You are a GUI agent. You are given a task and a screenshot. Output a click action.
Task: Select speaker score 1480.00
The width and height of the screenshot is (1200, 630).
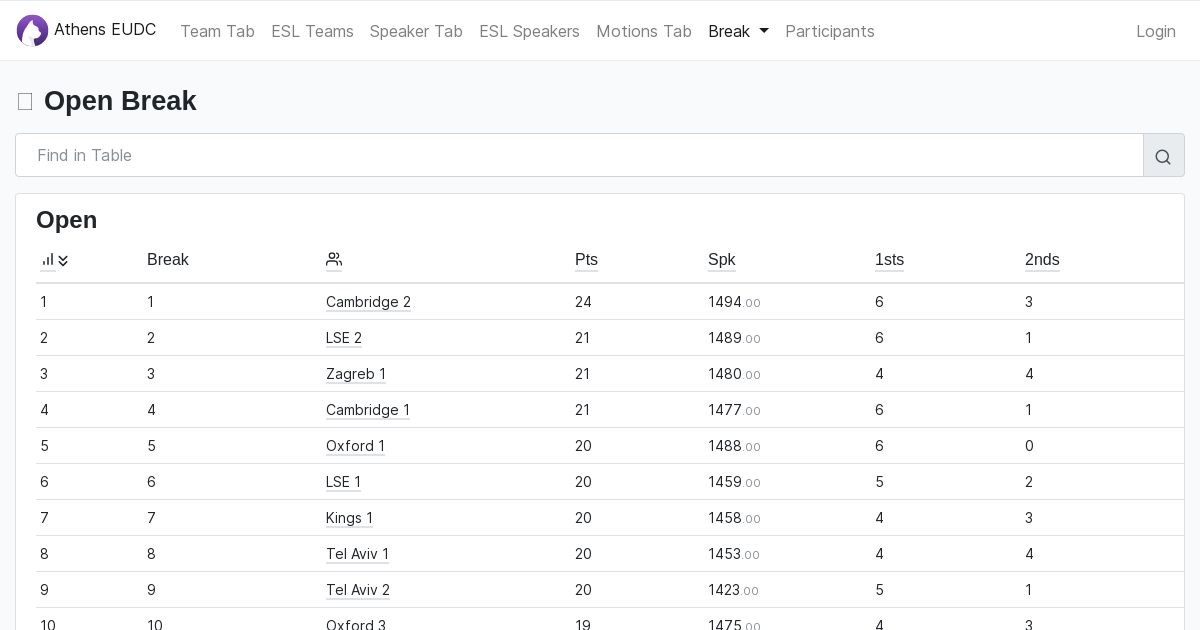[734, 374]
